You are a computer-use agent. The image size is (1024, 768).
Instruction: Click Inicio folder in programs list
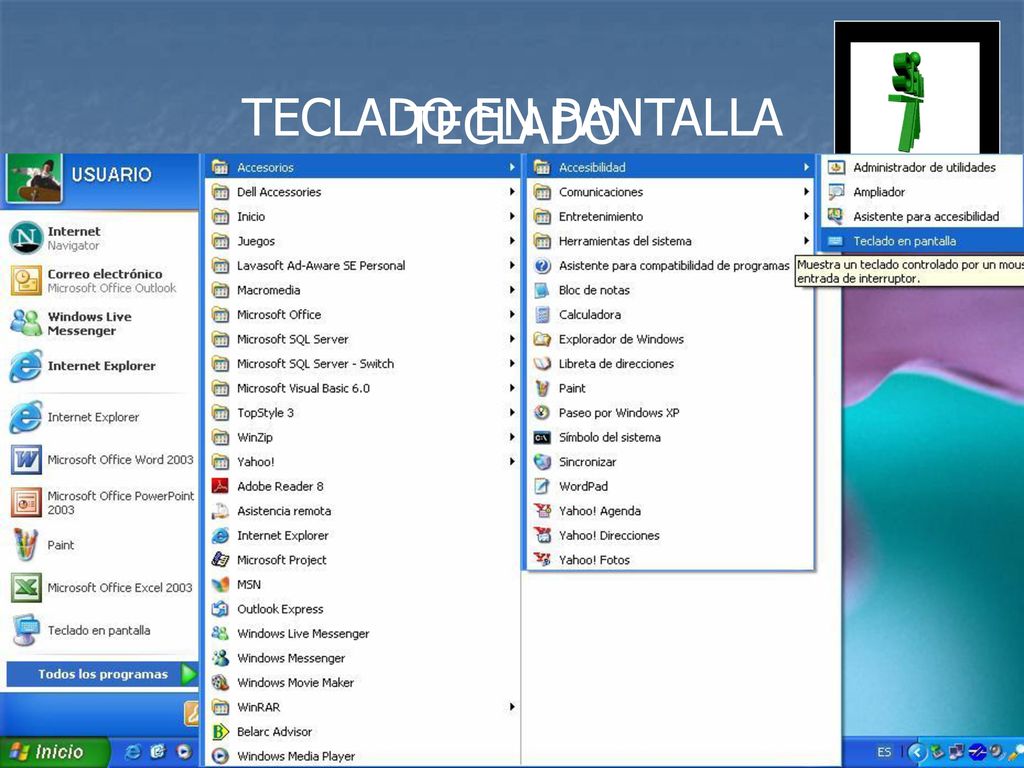(x=363, y=216)
